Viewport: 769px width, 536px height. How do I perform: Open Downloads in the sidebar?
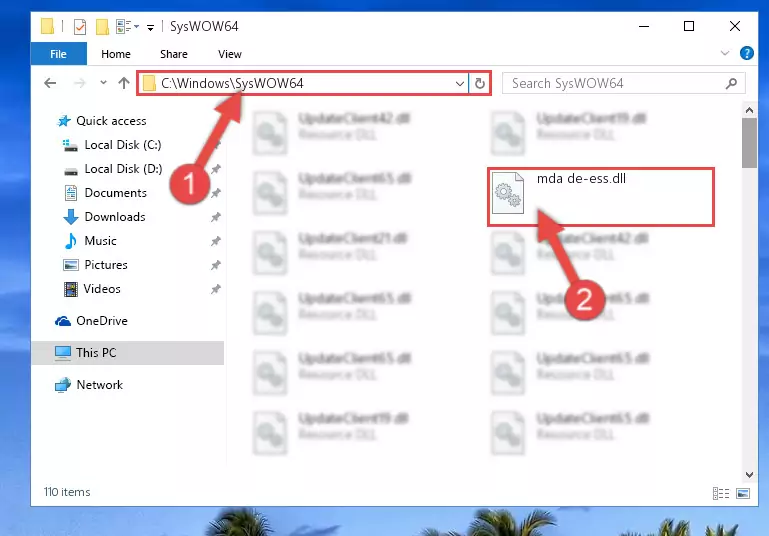(115, 217)
